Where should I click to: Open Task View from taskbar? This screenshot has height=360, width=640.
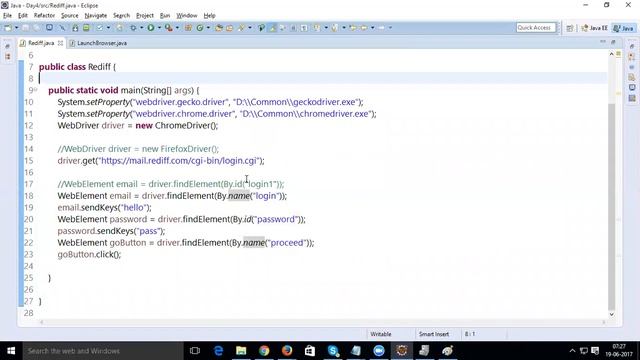tap(195, 351)
